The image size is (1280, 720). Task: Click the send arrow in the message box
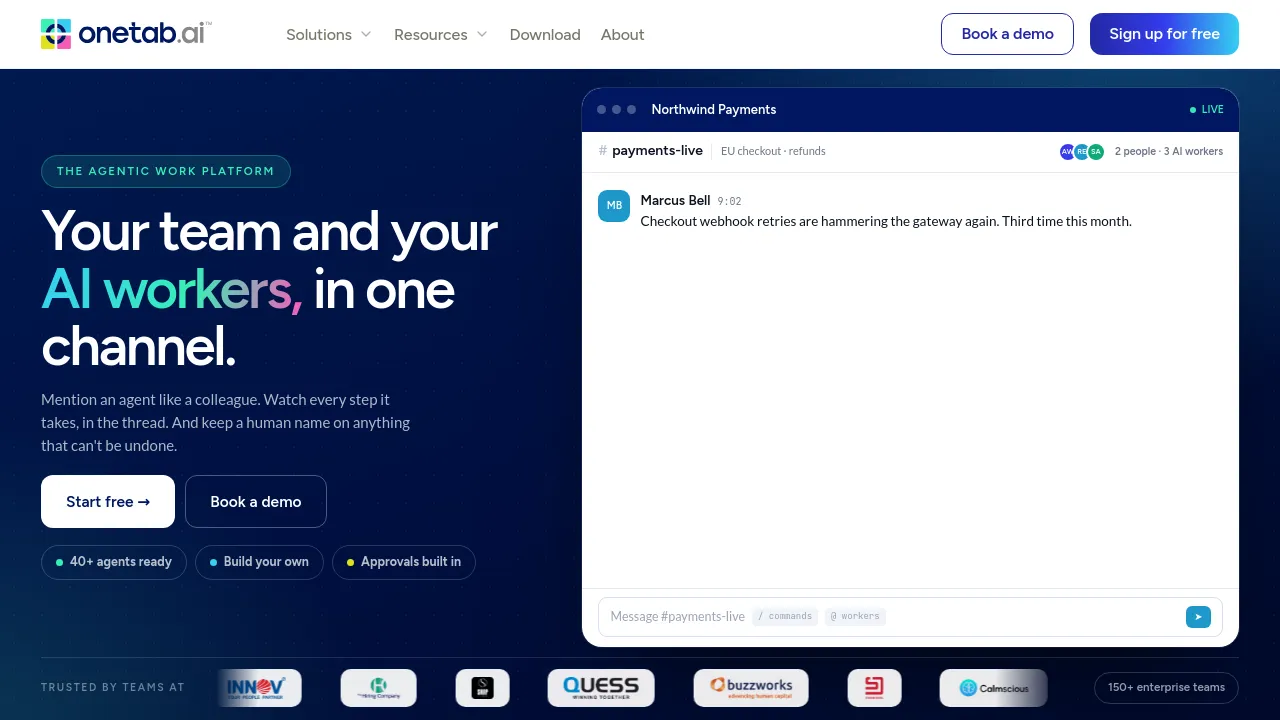(1198, 617)
